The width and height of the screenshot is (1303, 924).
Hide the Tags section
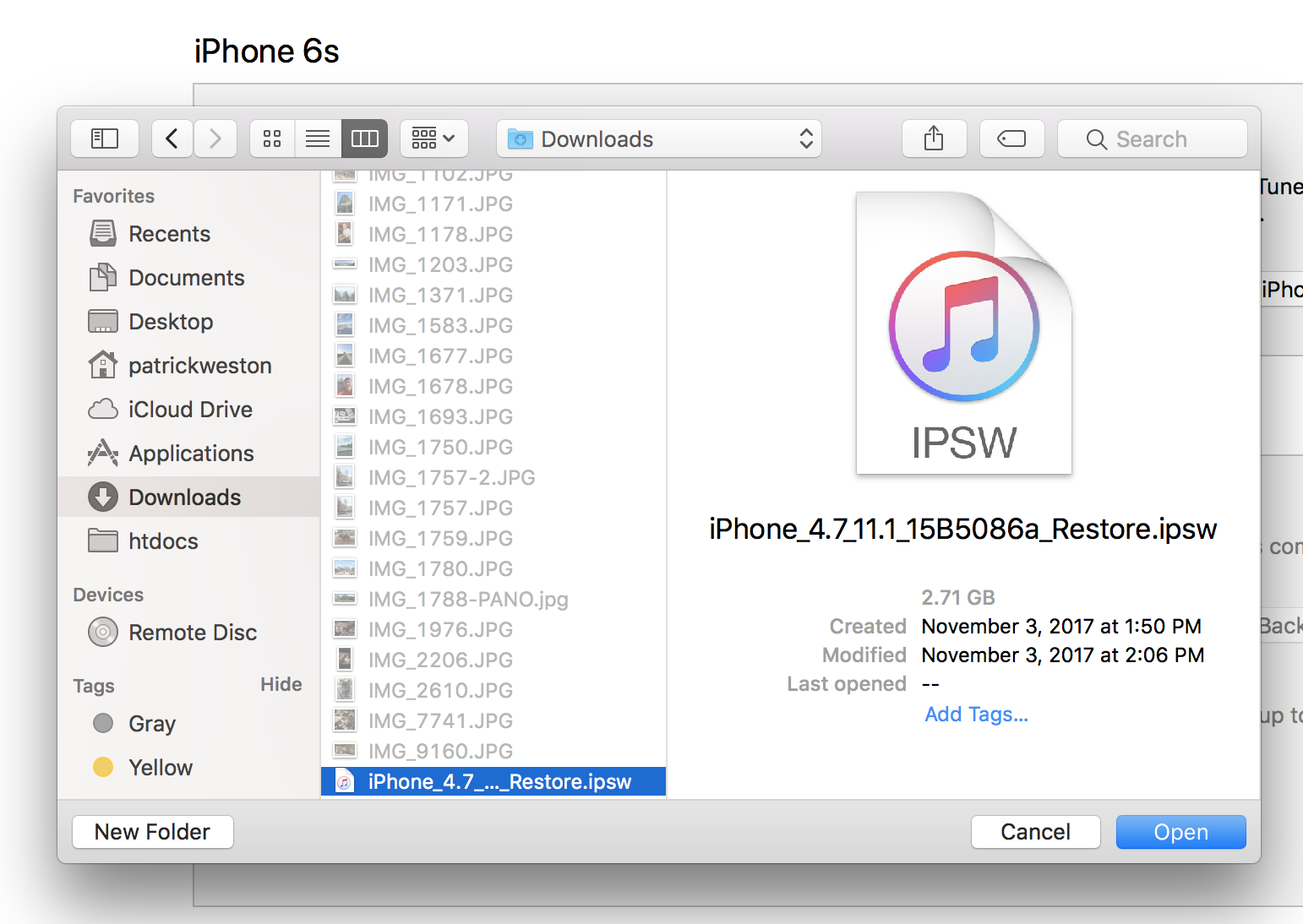coord(281,684)
